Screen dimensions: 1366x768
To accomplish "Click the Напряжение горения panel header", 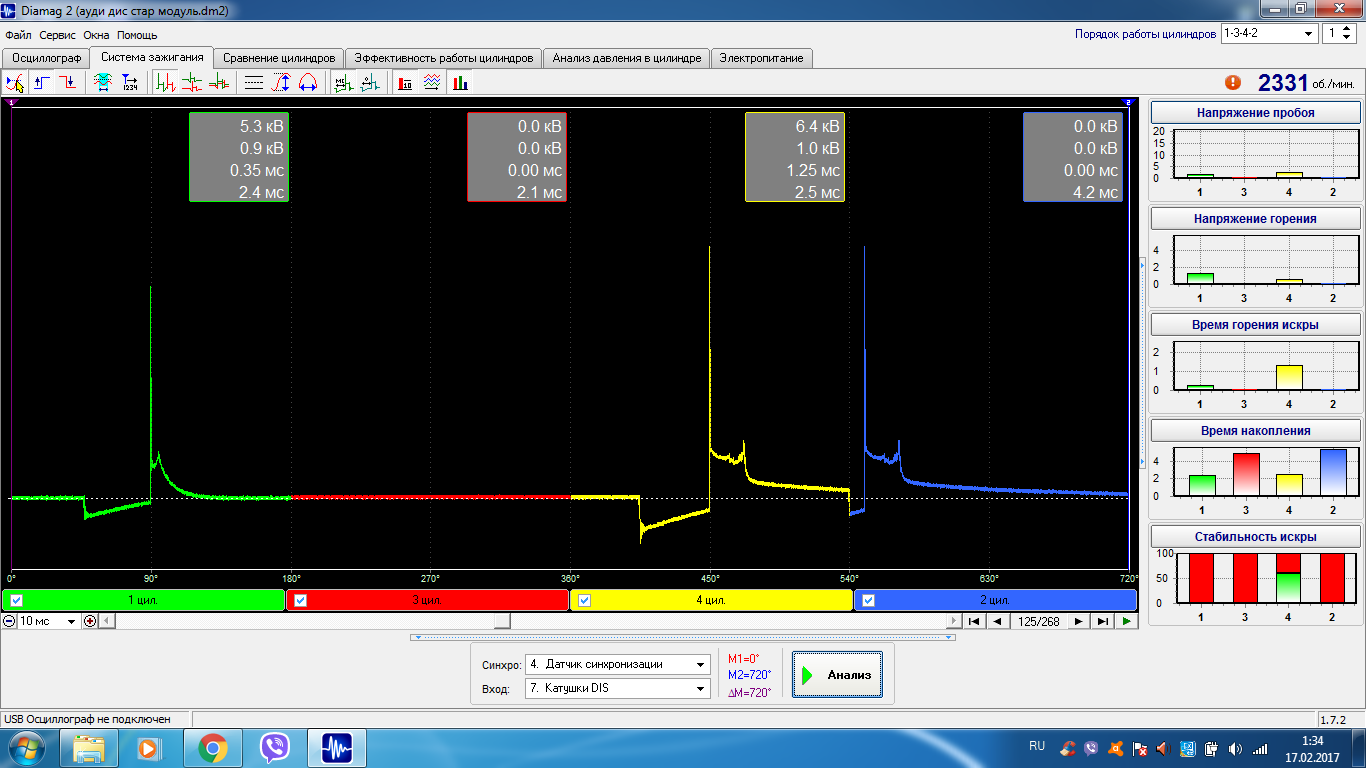I will coord(1255,219).
